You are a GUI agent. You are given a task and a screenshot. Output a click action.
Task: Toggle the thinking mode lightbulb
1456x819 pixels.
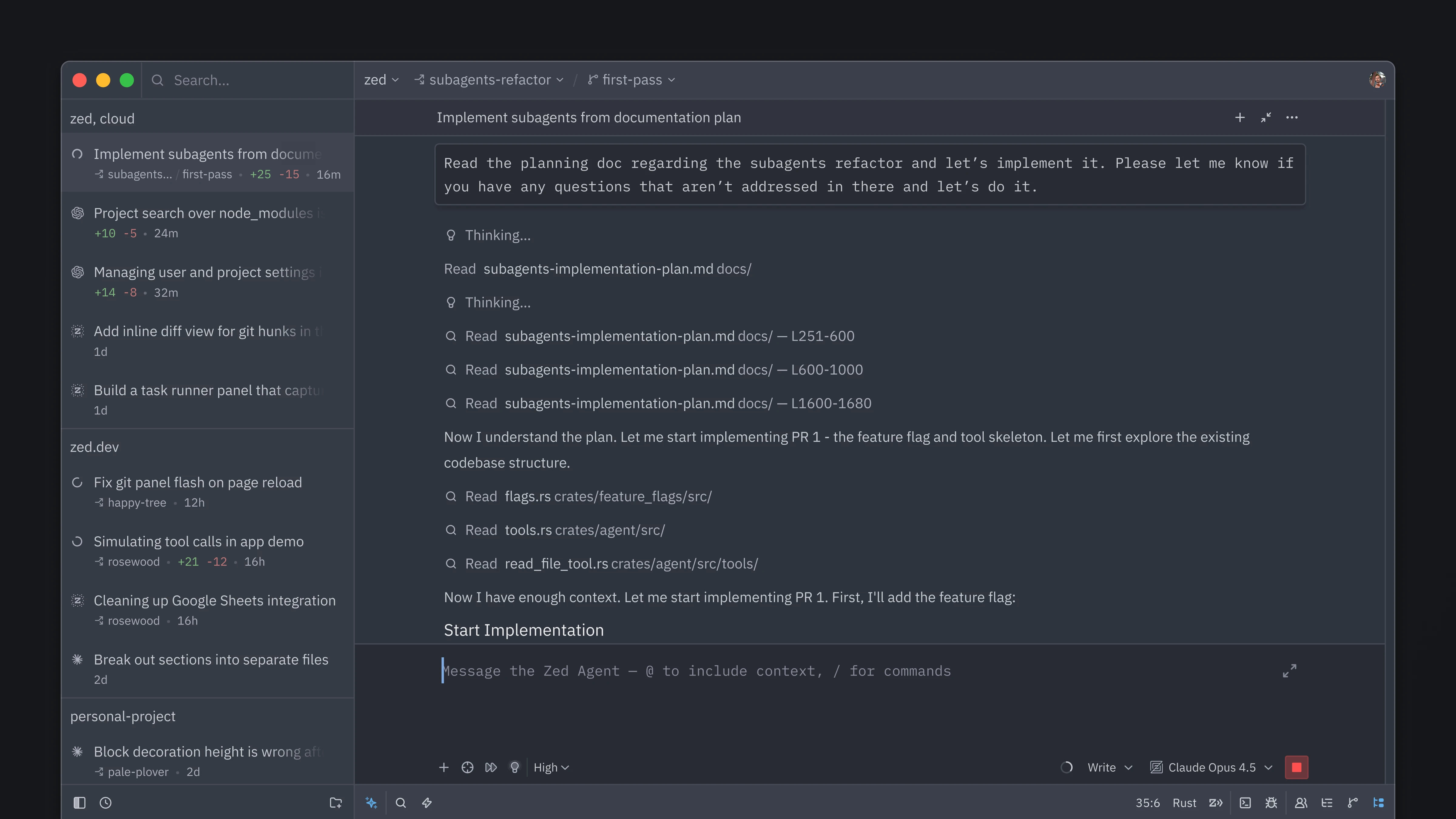[x=514, y=767]
